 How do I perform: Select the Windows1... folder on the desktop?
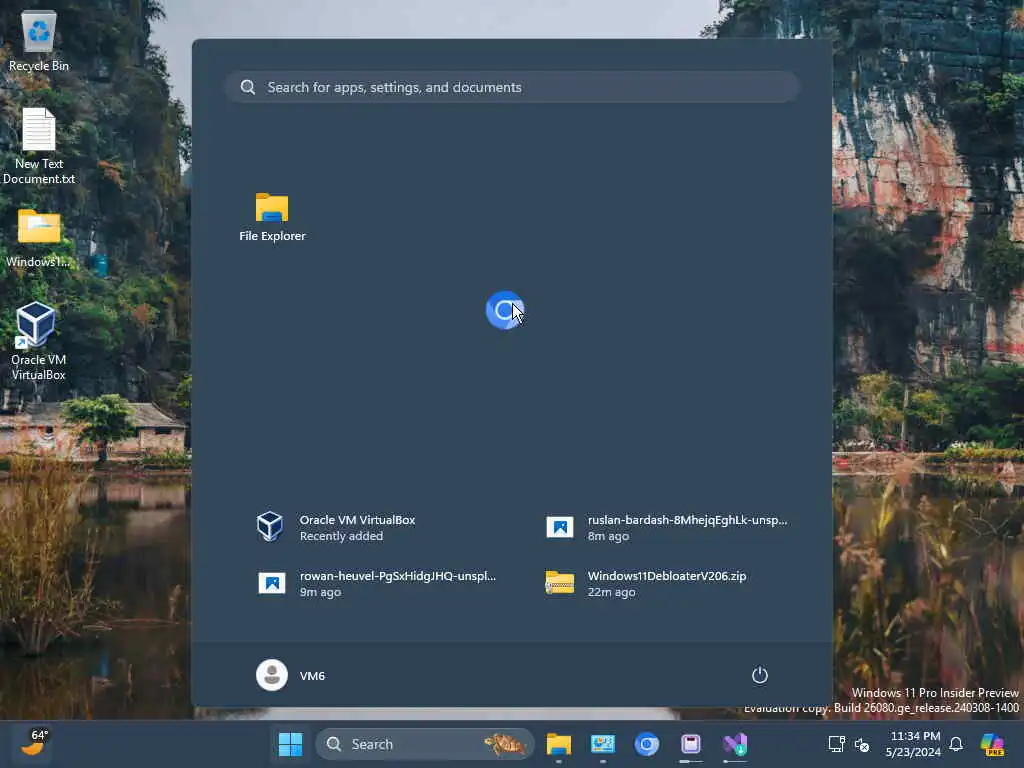click(x=39, y=239)
